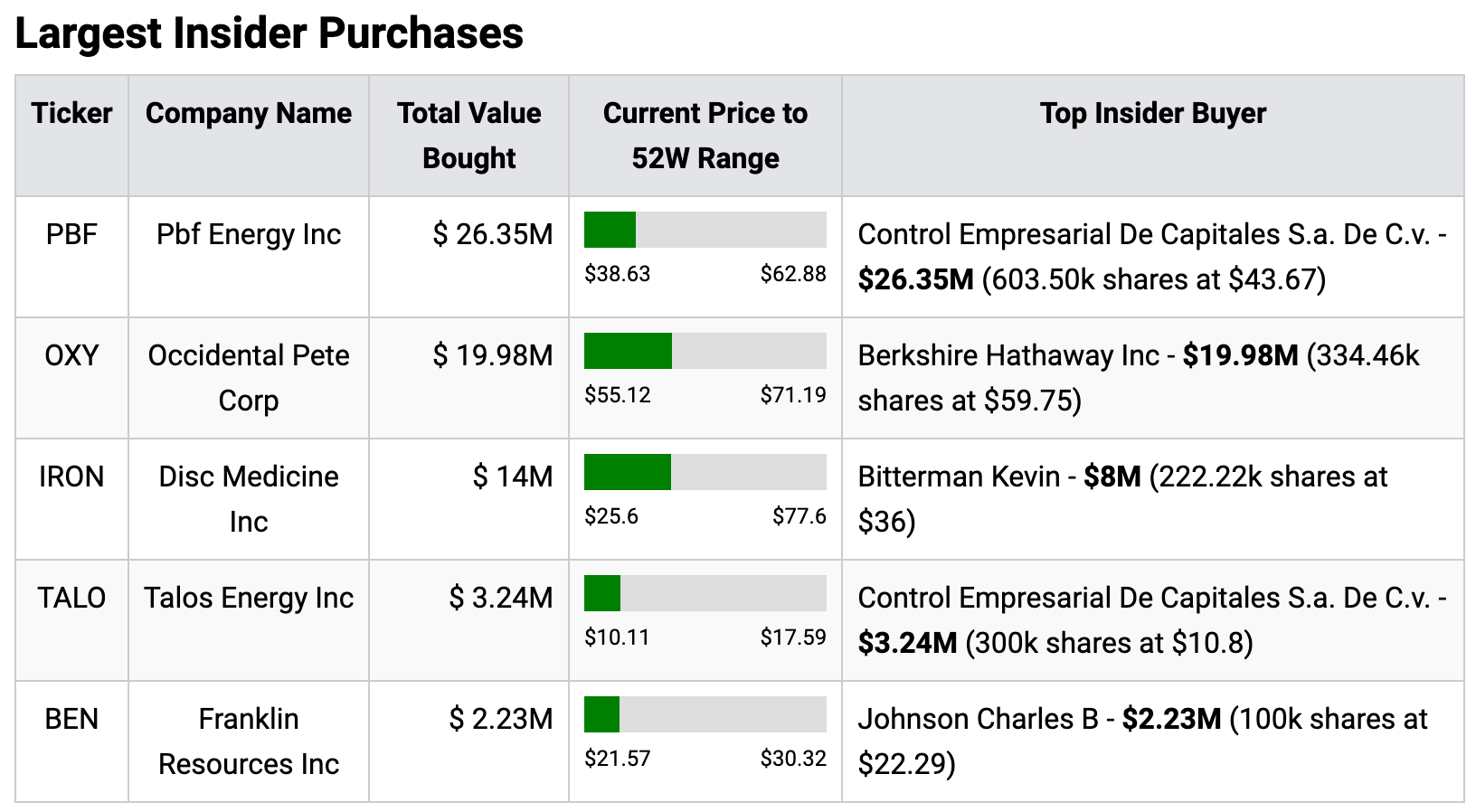The height and width of the screenshot is (812, 1476).
Task: Click Total Value Bought header
Action: click(468, 136)
